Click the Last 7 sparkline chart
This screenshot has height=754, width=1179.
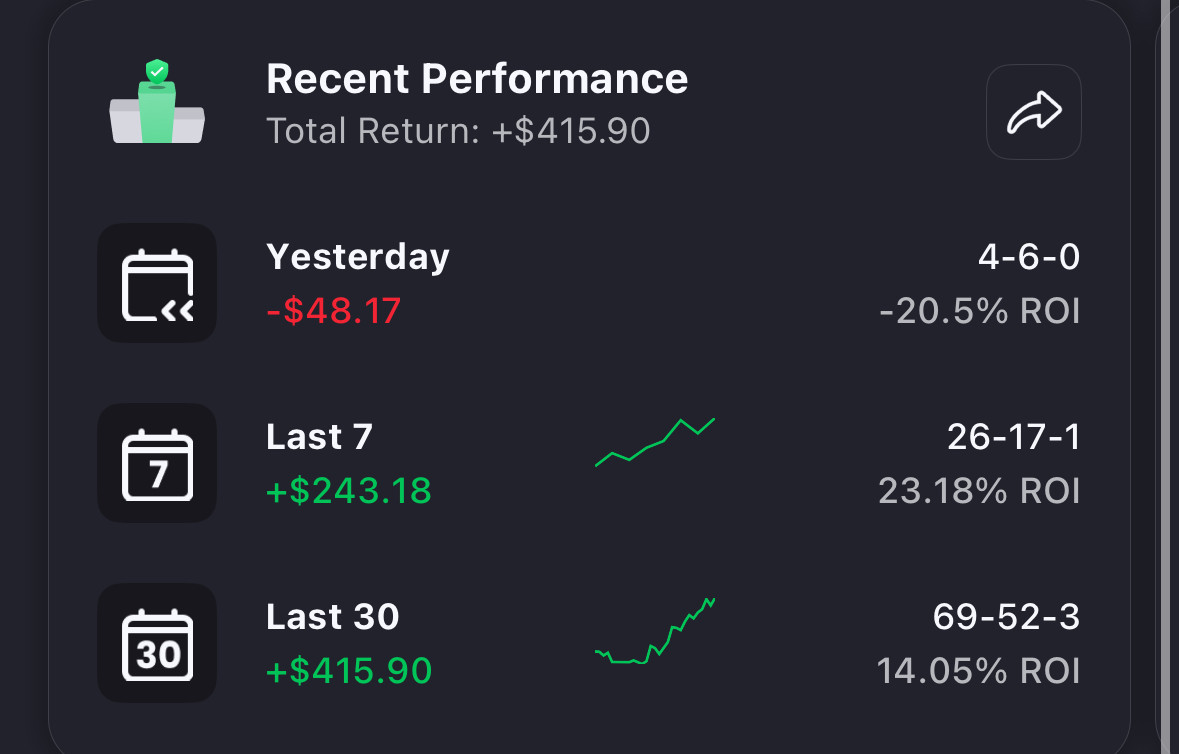click(655, 442)
